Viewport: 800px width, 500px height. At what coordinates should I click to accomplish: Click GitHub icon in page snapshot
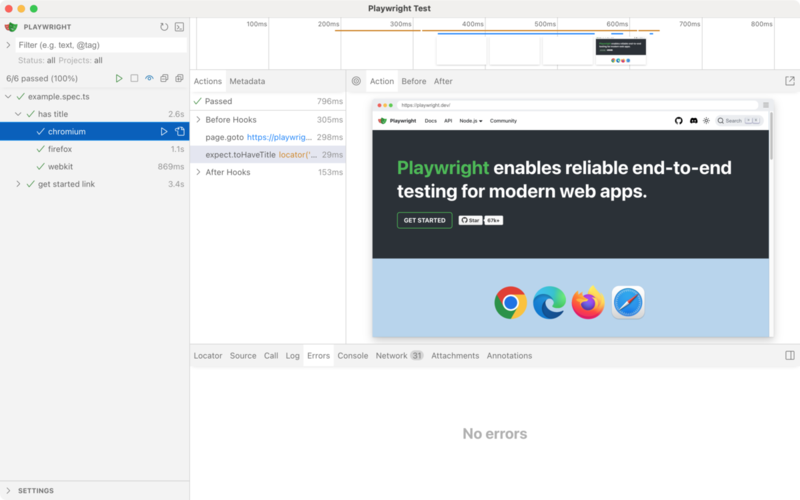679,121
